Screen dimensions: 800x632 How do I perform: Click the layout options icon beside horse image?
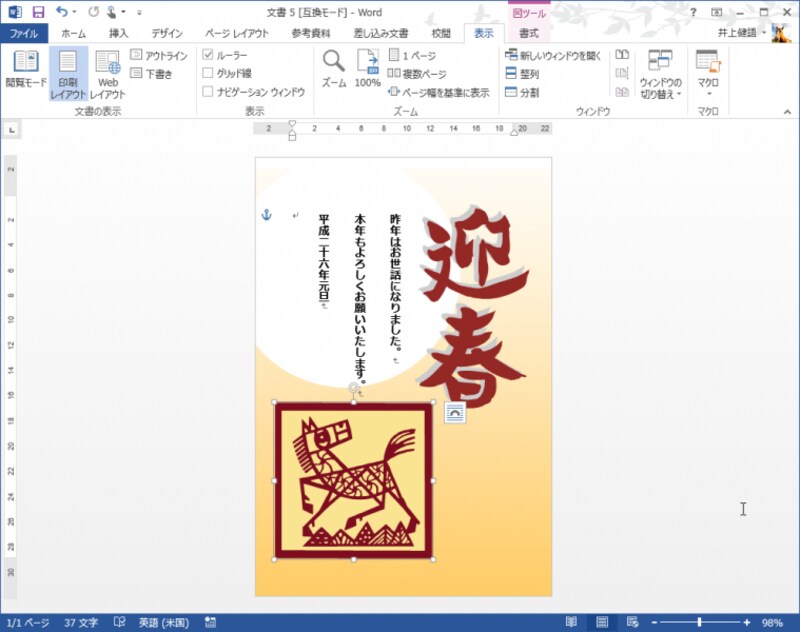pyautogui.click(x=454, y=413)
